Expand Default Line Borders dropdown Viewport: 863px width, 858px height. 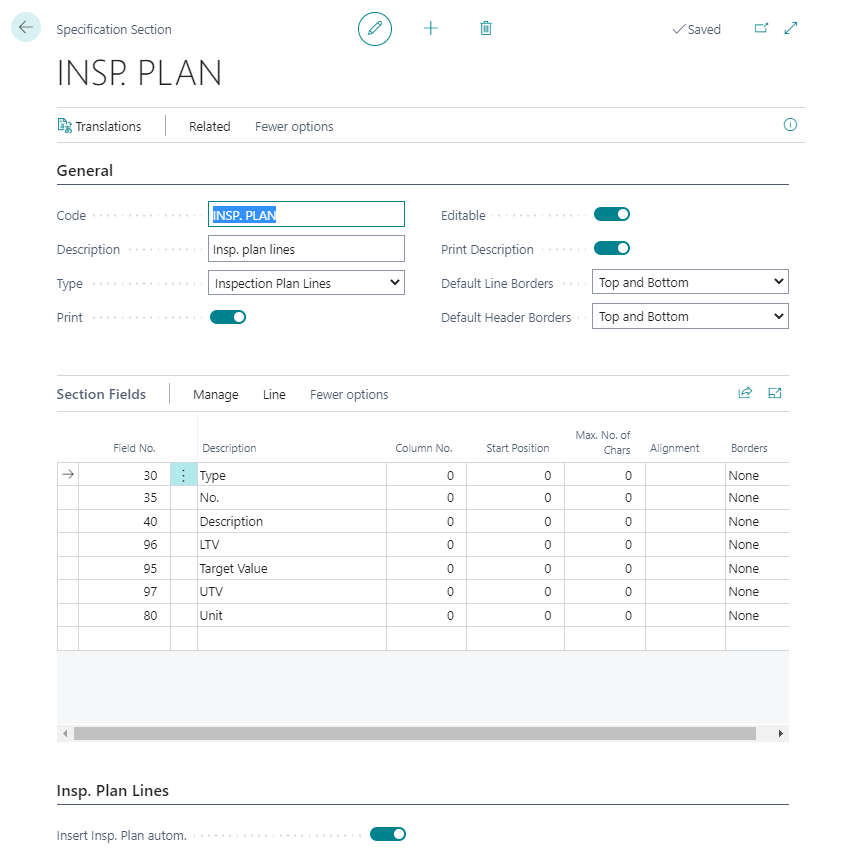[x=690, y=282]
